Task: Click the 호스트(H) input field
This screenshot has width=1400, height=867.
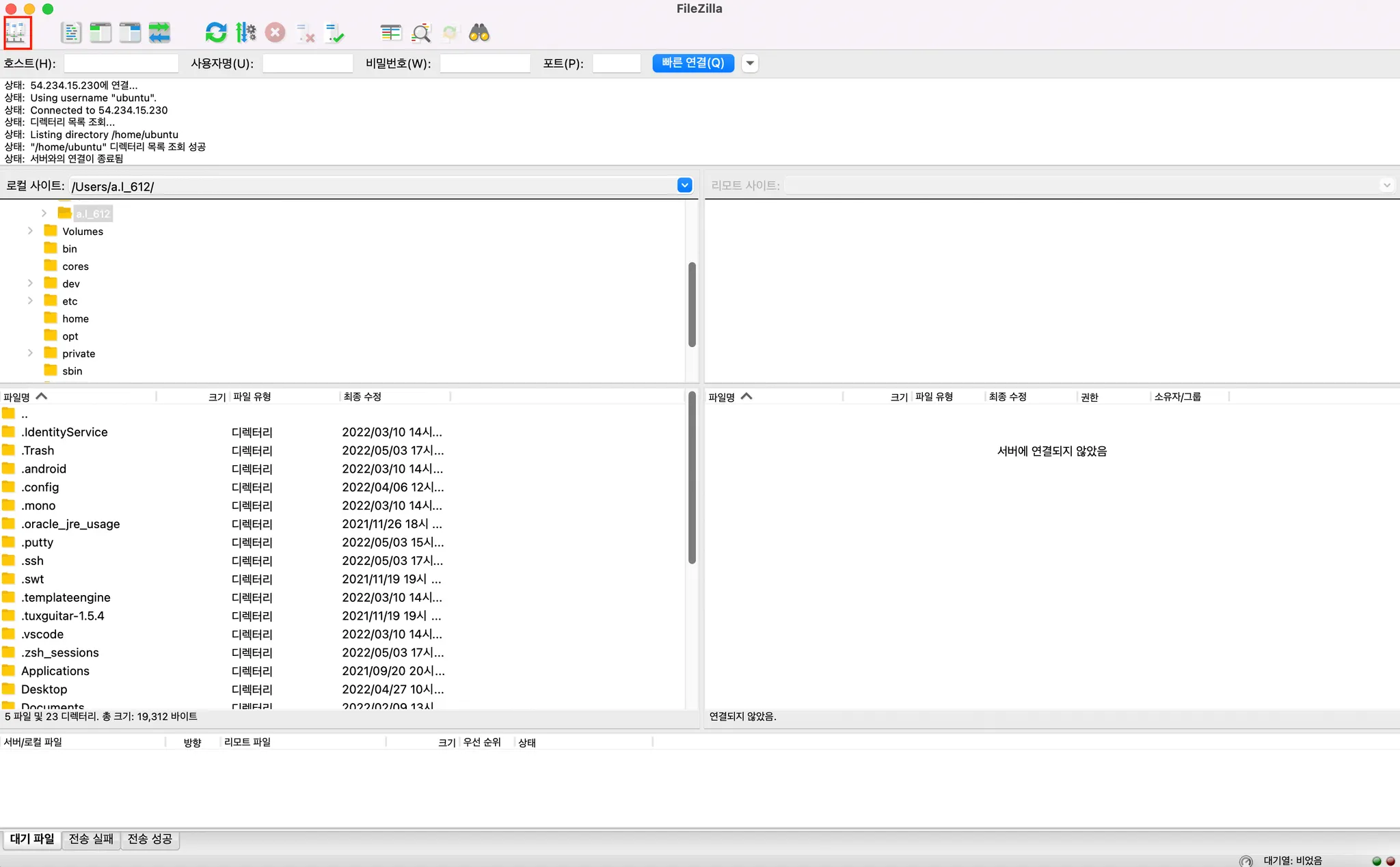Action: (x=121, y=64)
